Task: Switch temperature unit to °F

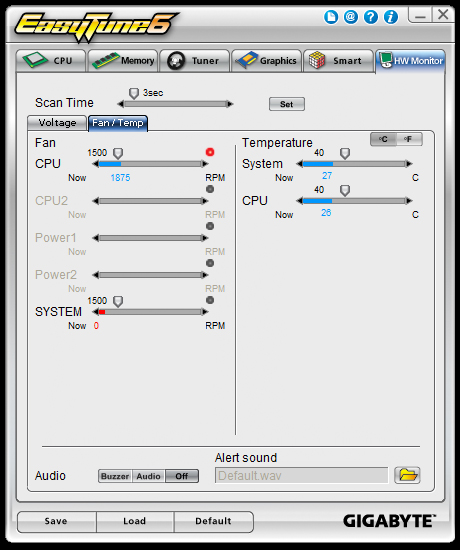Action: click(x=409, y=139)
